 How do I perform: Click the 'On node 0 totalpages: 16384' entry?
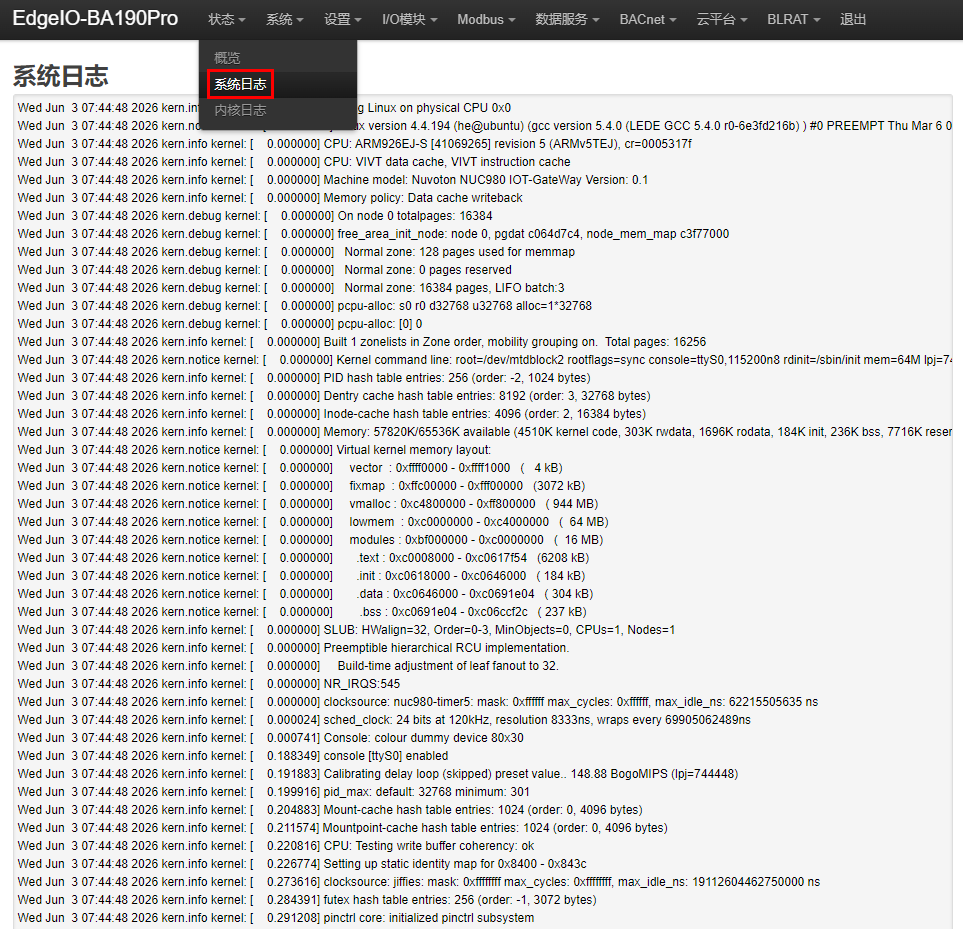pos(255,216)
